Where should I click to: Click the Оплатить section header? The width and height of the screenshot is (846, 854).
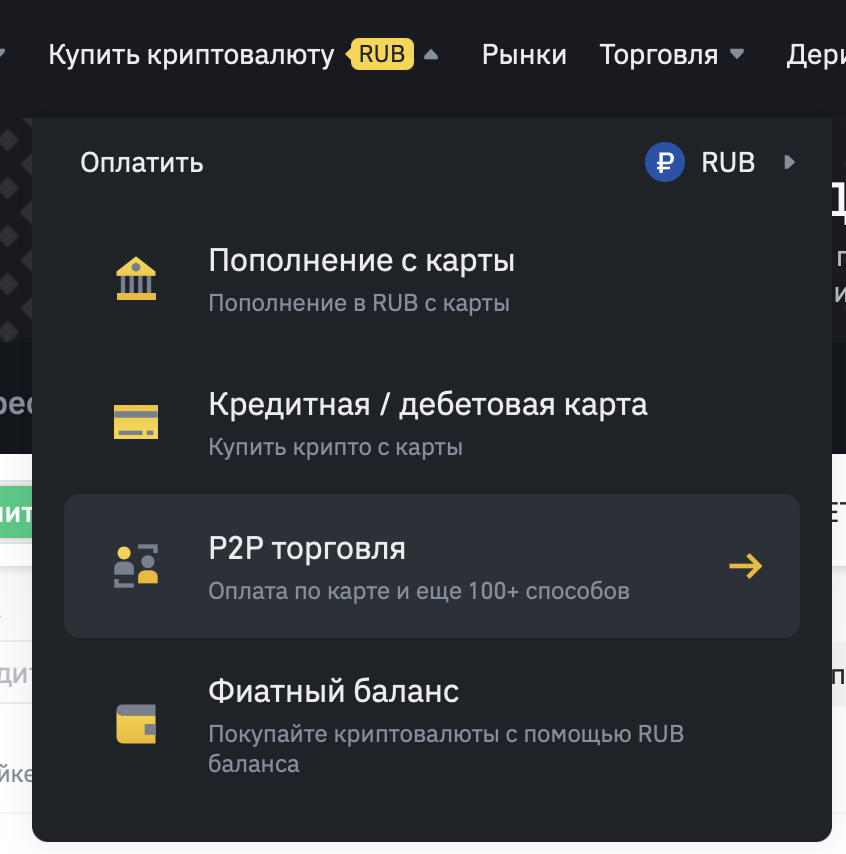(141, 162)
